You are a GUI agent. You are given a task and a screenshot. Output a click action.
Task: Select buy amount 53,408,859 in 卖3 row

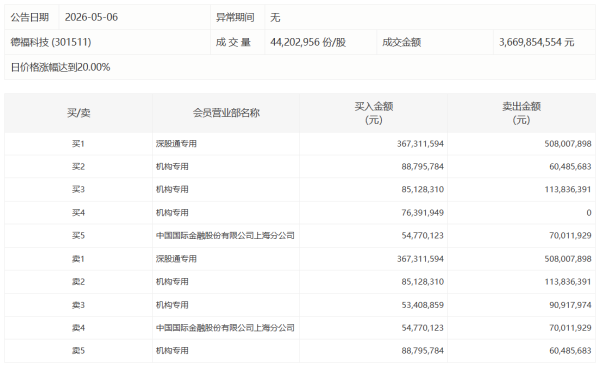(x=422, y=305)
